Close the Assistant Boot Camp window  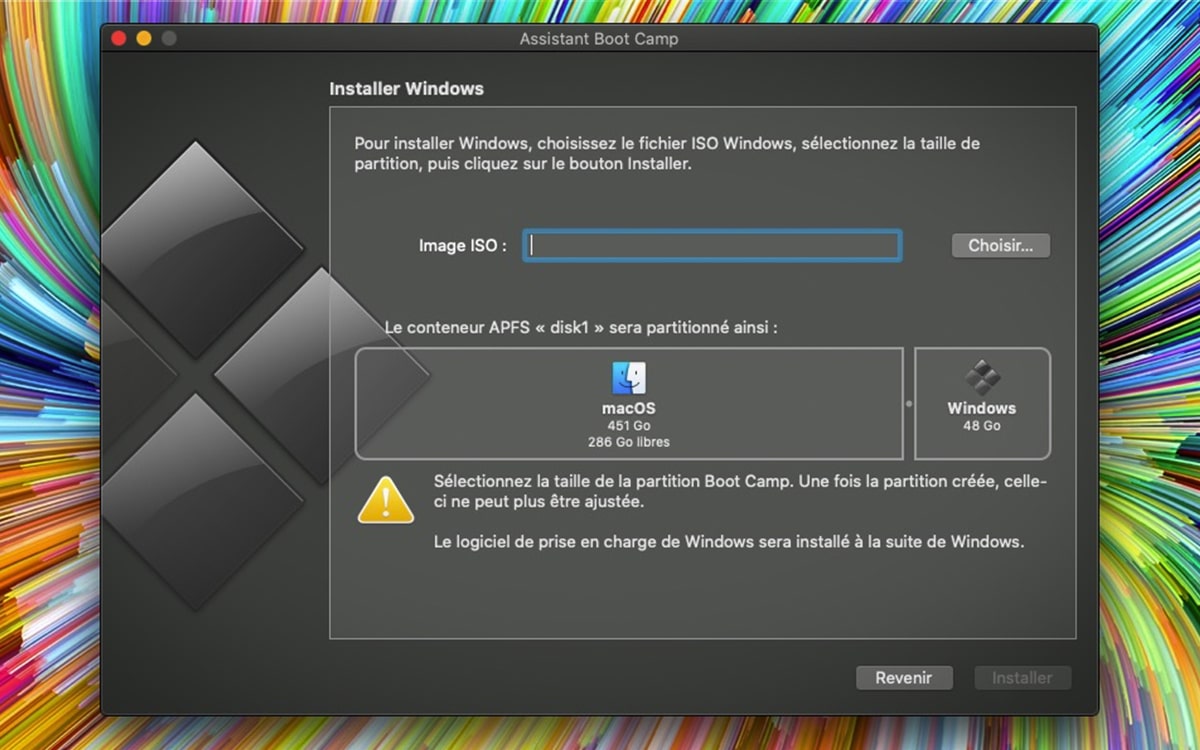[x=119, y=38]
